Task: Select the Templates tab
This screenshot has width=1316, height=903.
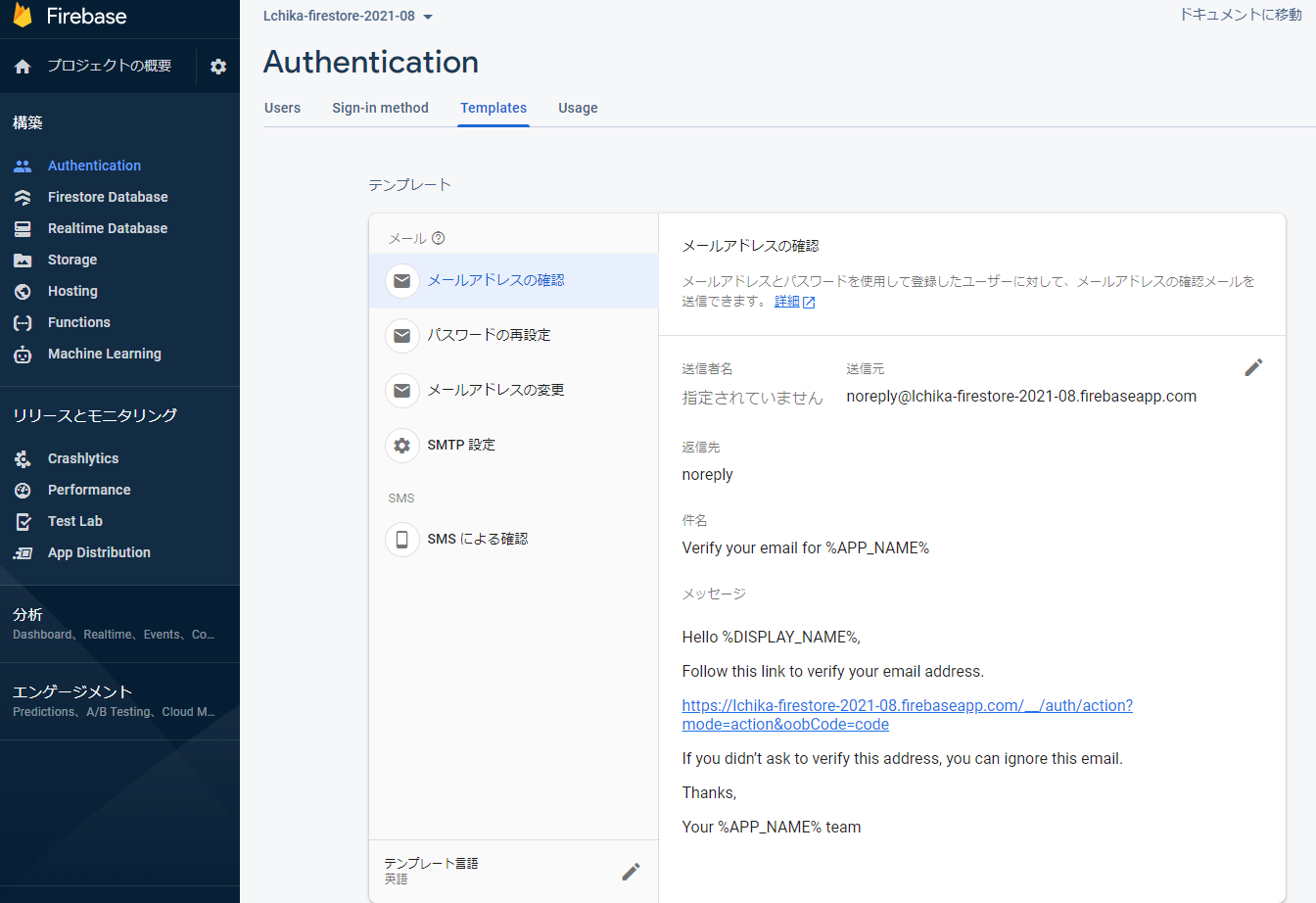Action: [x=493, y=108]
